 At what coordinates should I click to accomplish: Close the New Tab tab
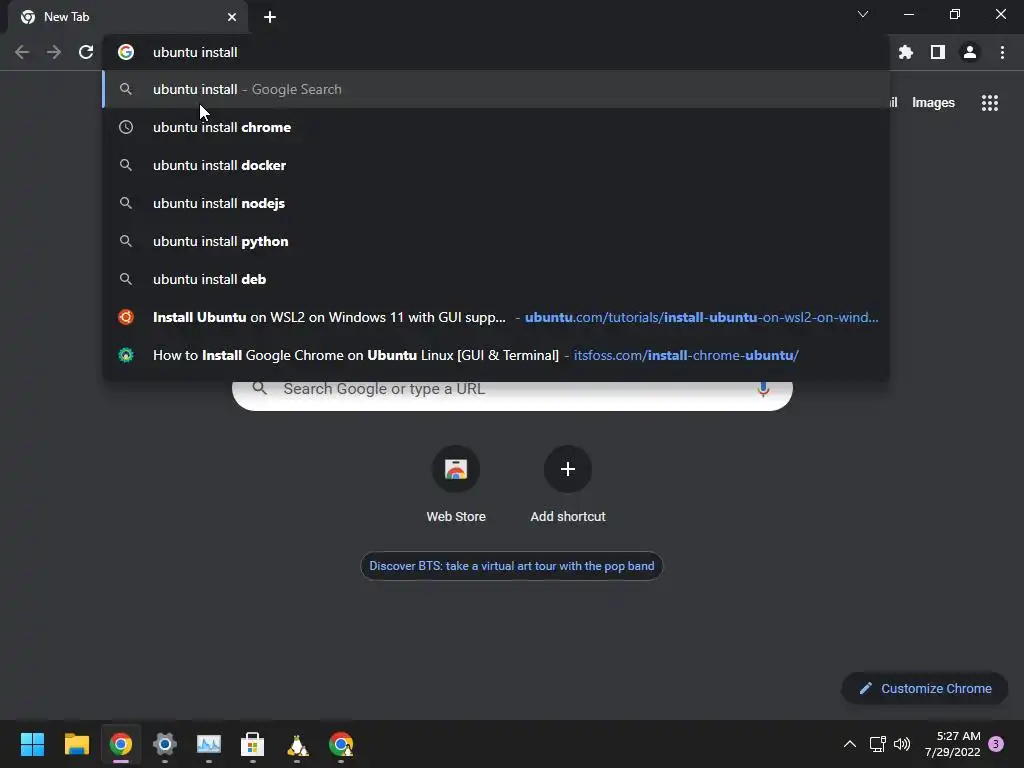232,17
